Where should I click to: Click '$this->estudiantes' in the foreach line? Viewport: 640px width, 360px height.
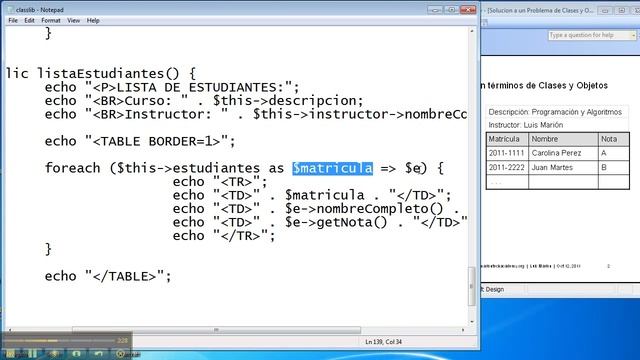[x=188, y=168]
